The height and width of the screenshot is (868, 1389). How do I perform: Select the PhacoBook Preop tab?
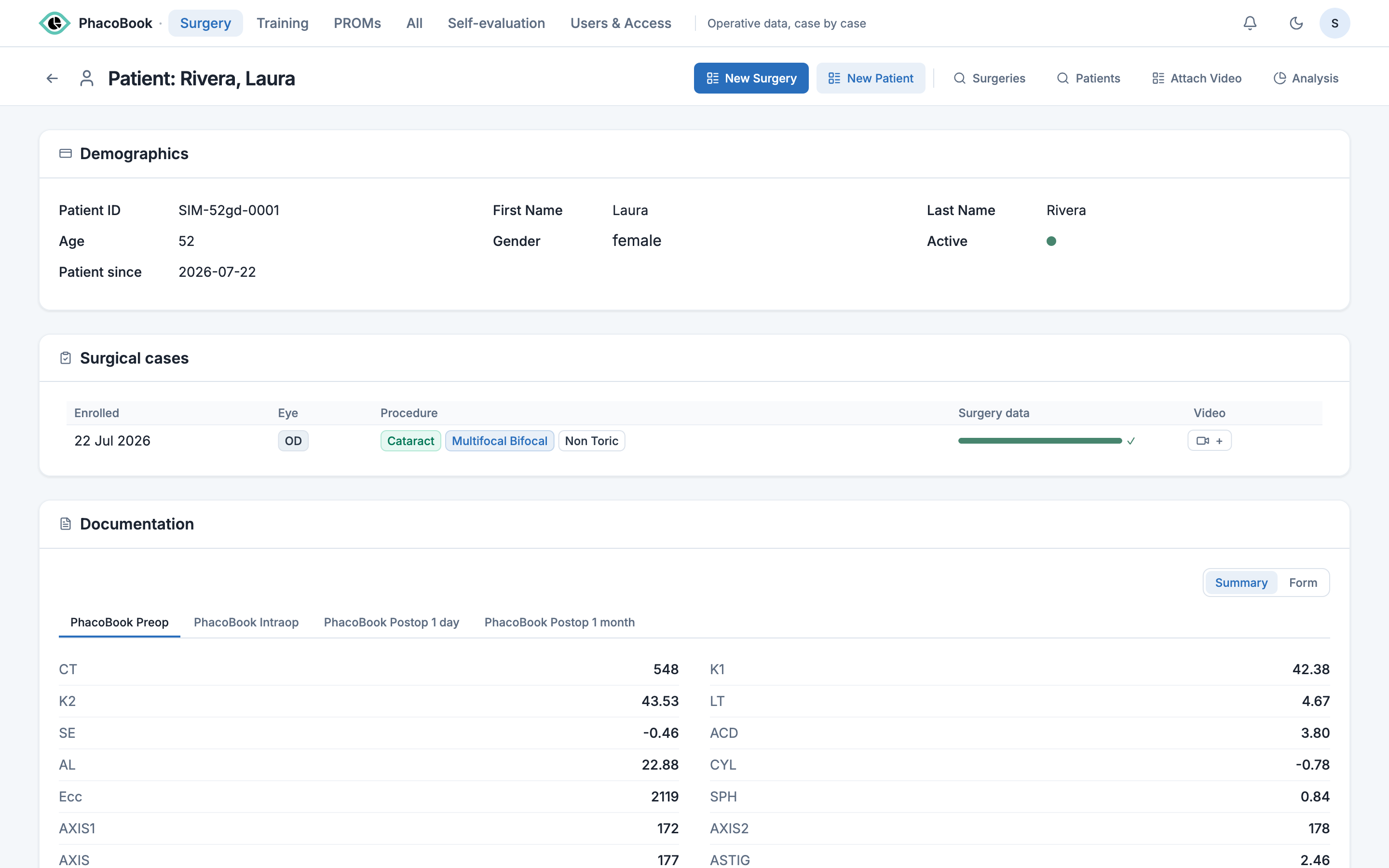pos(120,622)
